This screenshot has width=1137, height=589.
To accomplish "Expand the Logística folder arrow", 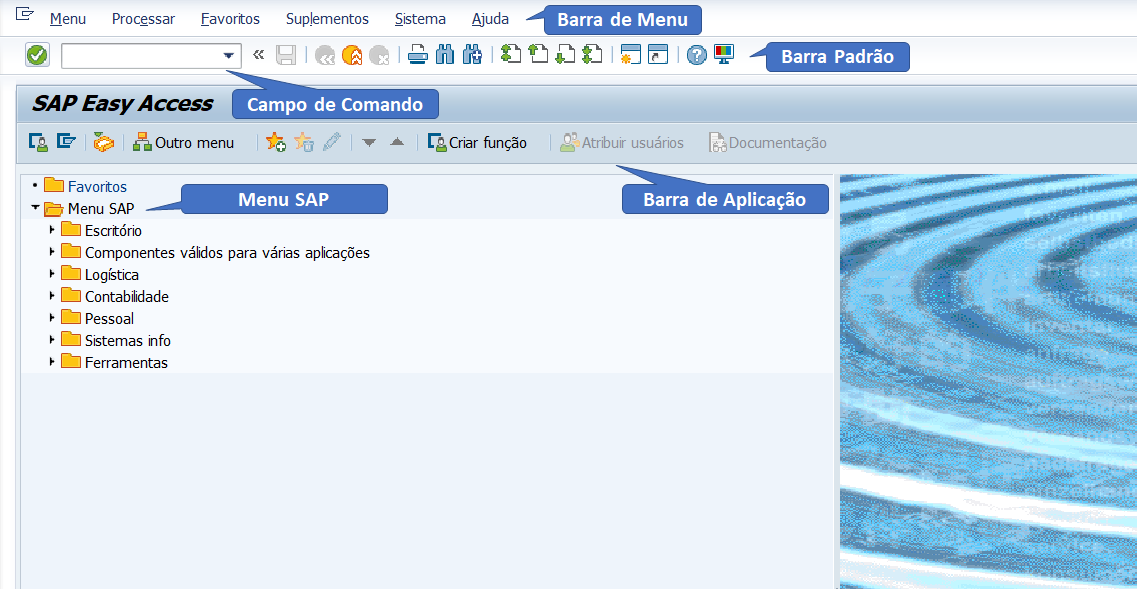I will [51, 273].
